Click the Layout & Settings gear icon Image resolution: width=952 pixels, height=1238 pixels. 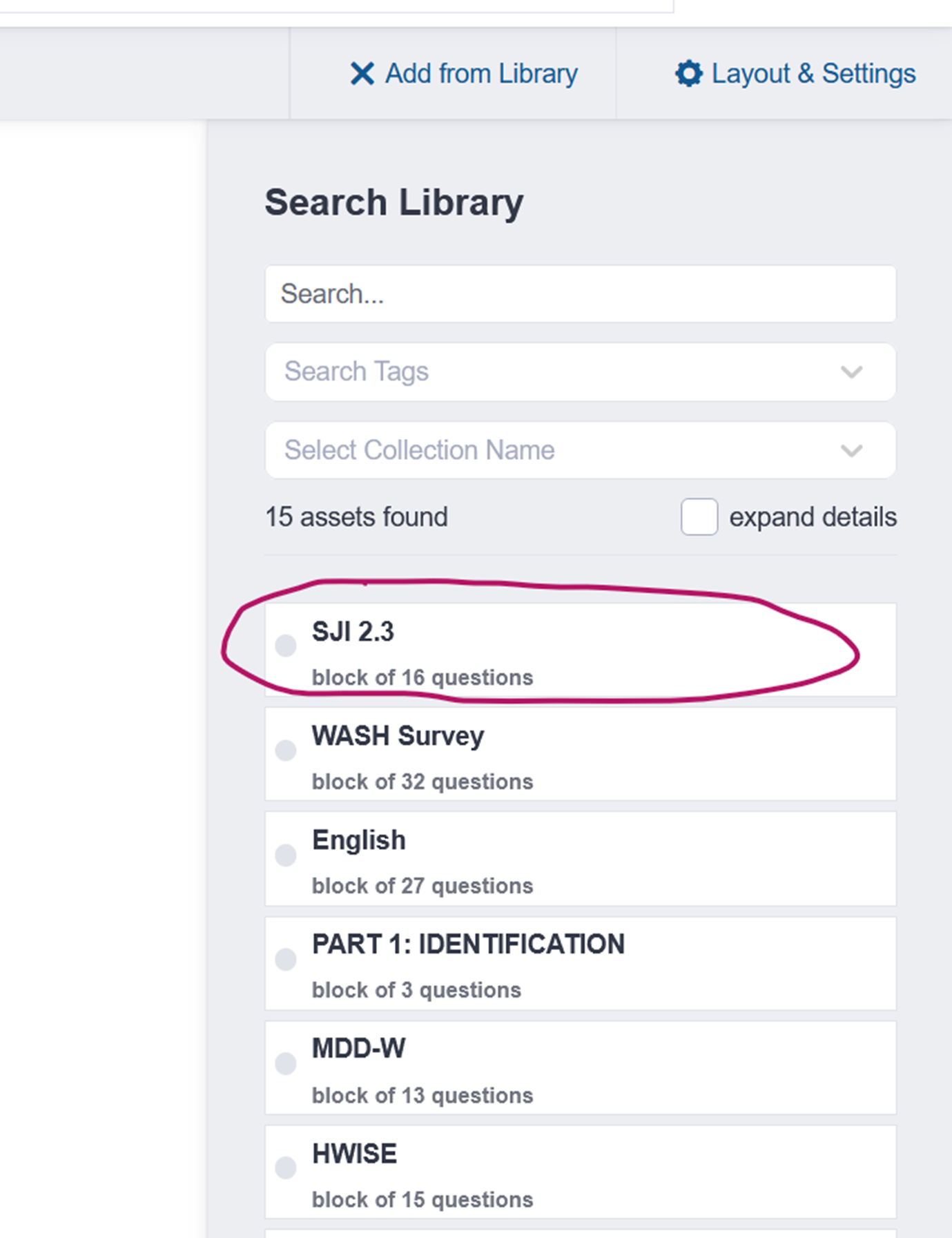(x=688, y=73)
